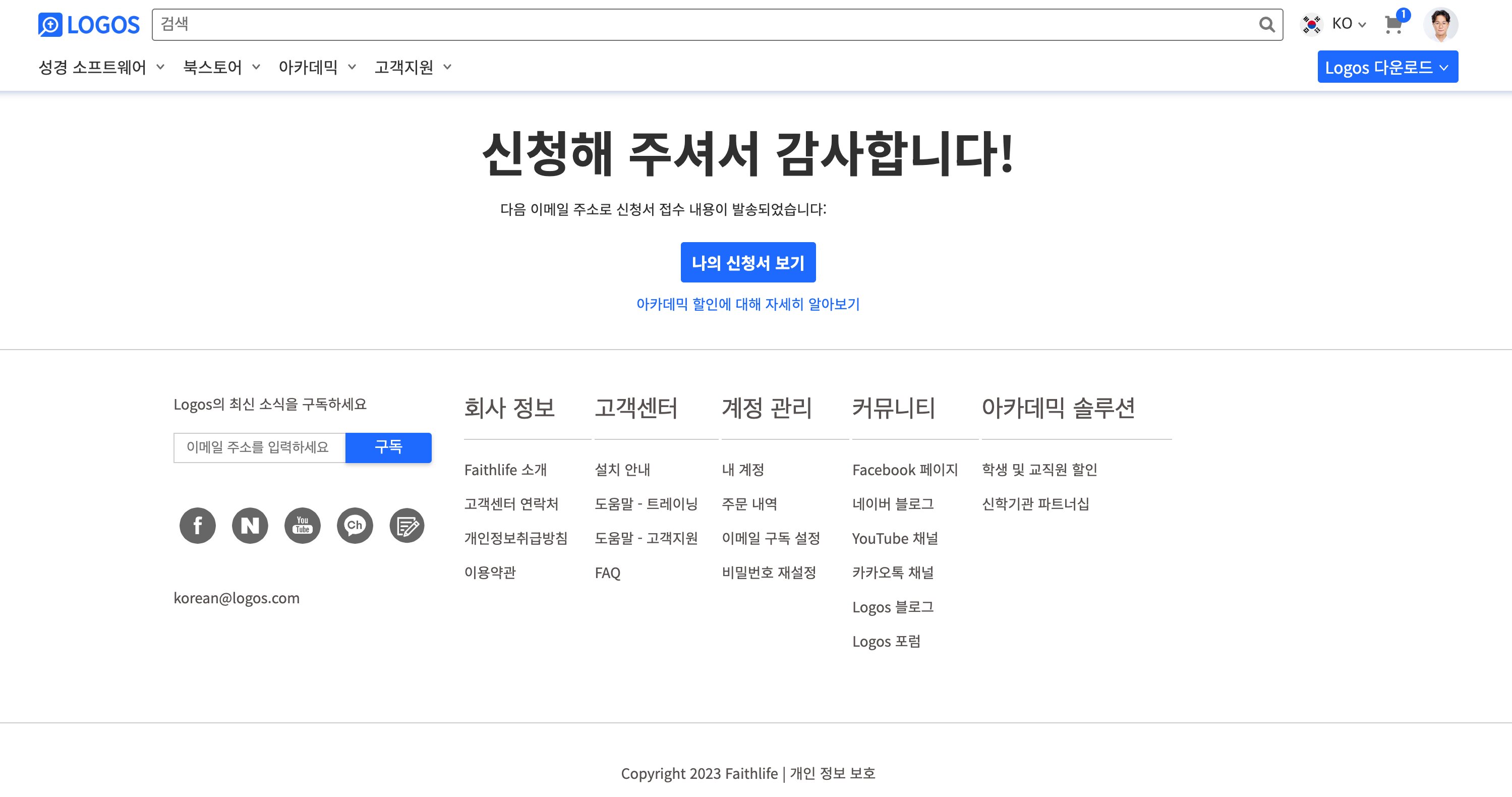The width and height of the screenshot is (1512, 797).
Task: Open 신학기관 파트너십 link
Action: 1035,504
